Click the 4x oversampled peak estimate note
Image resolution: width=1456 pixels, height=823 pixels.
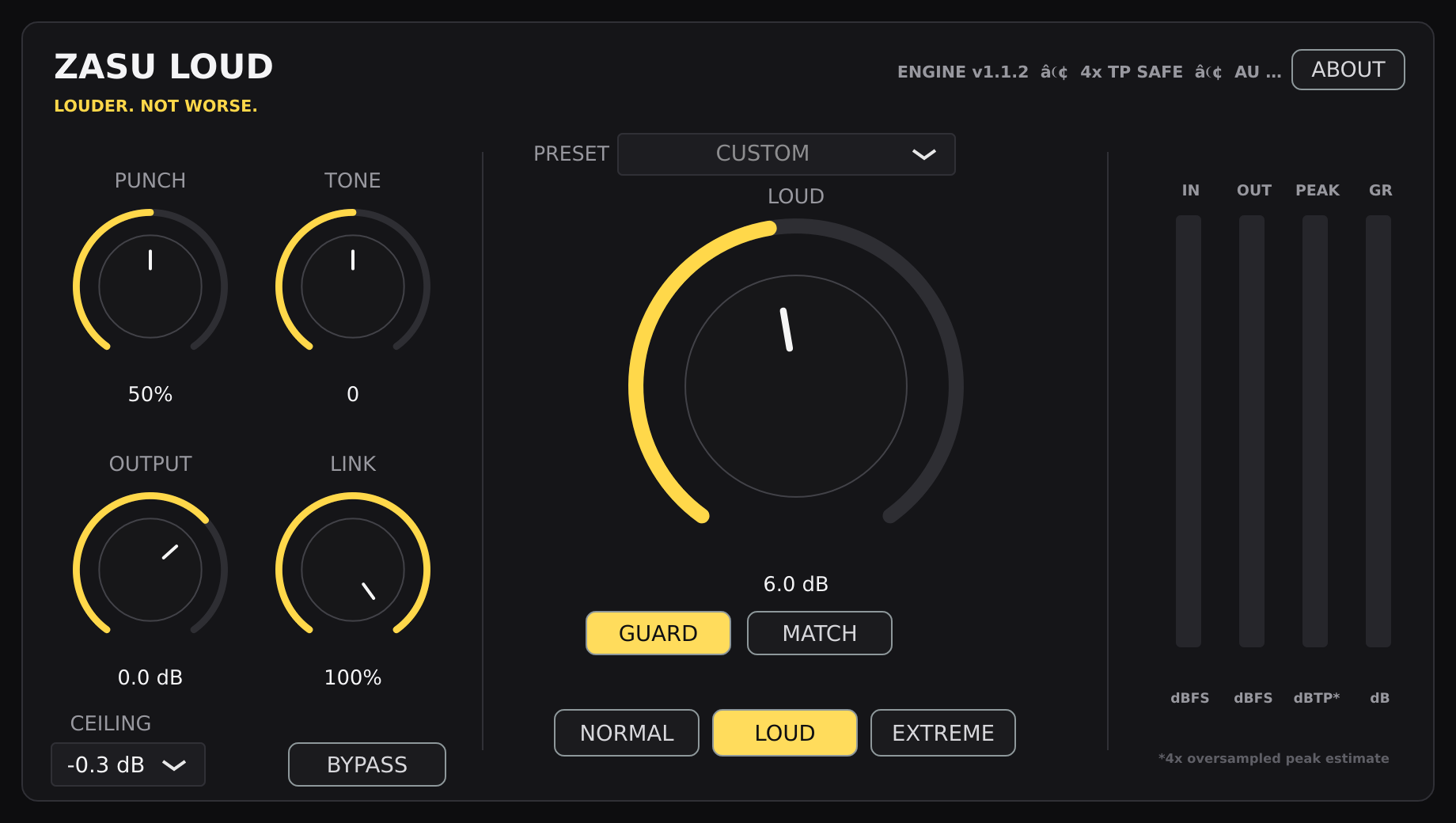point(1274,758)
